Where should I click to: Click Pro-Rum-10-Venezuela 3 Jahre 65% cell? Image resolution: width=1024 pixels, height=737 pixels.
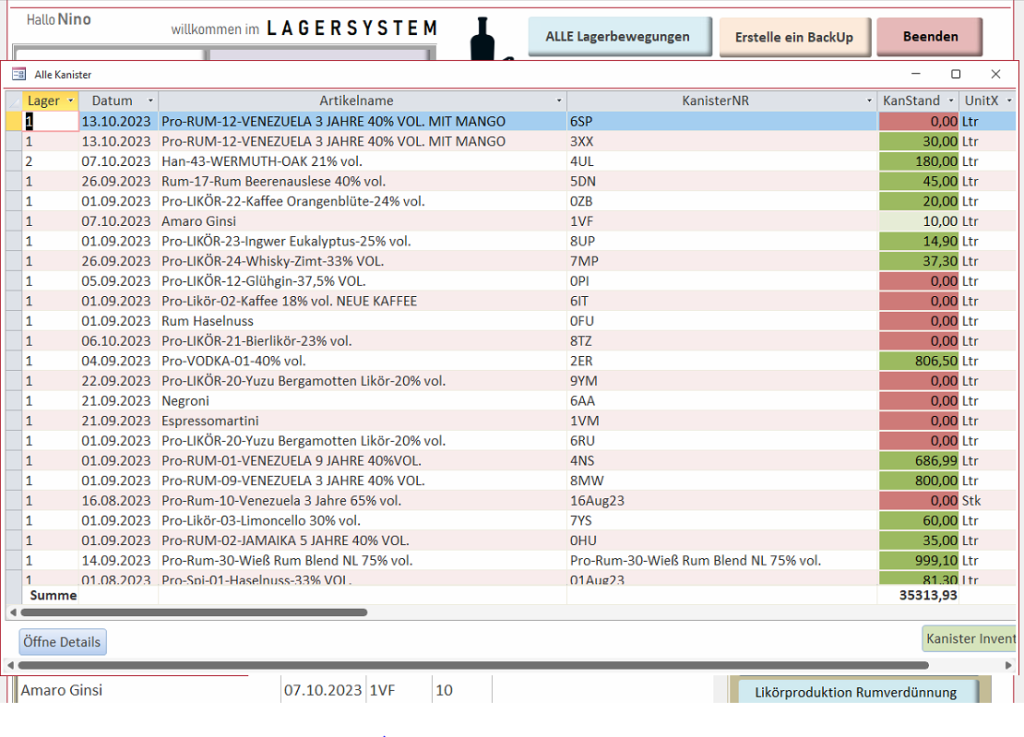(x=362, y=501)
